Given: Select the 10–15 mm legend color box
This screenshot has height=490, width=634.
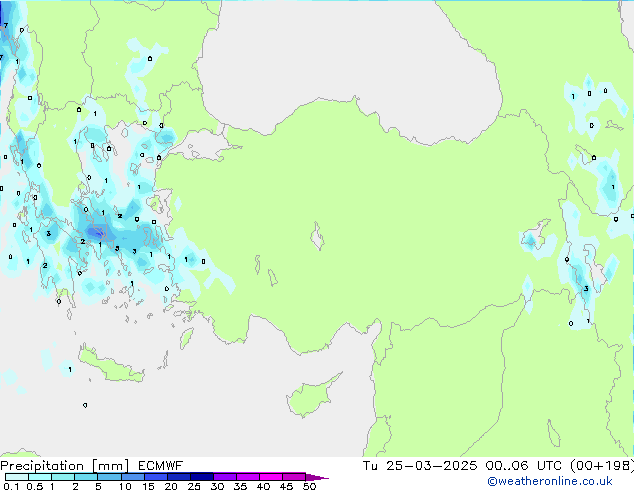Looking at the screenshot, I should pyautogui.click(x=132, y=477).
